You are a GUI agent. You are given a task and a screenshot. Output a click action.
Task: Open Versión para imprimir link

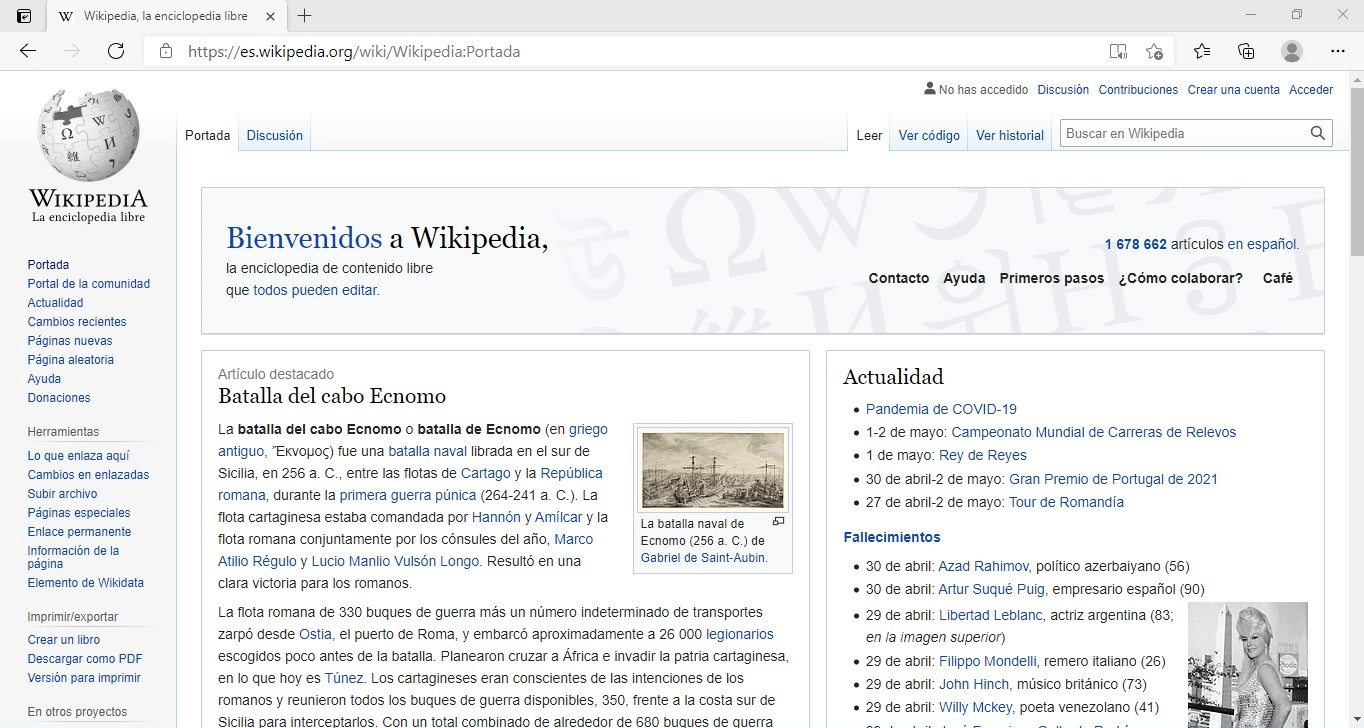click(84, 678)
